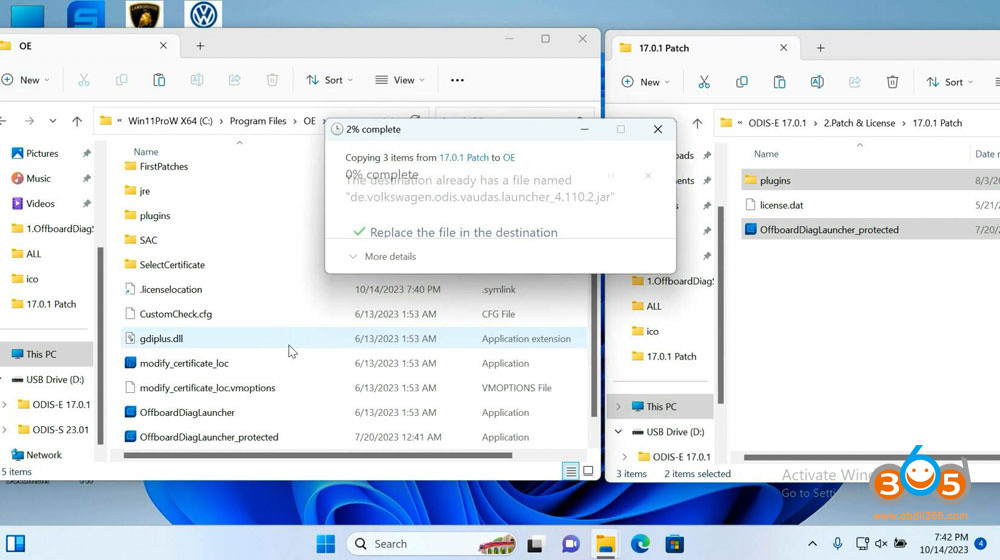Click Paste icon in OE window toolbar

point(159,80)
